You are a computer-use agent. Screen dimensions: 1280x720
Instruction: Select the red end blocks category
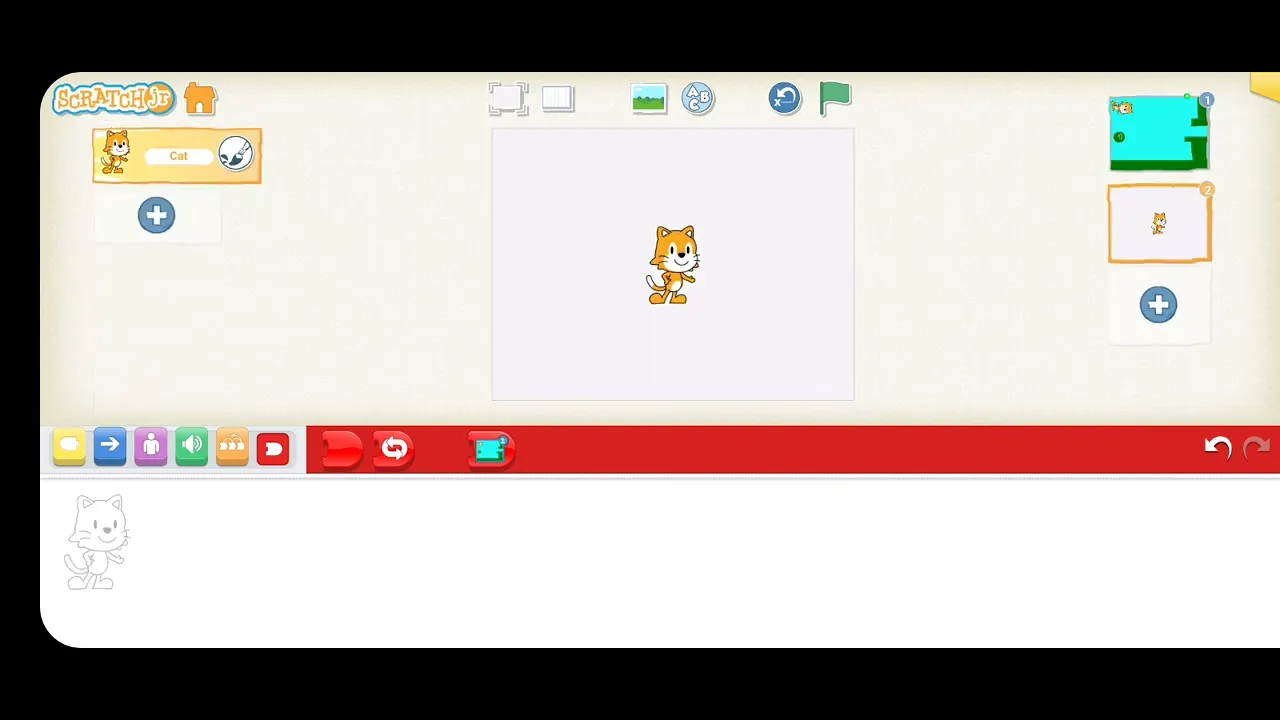pos(273,448)
